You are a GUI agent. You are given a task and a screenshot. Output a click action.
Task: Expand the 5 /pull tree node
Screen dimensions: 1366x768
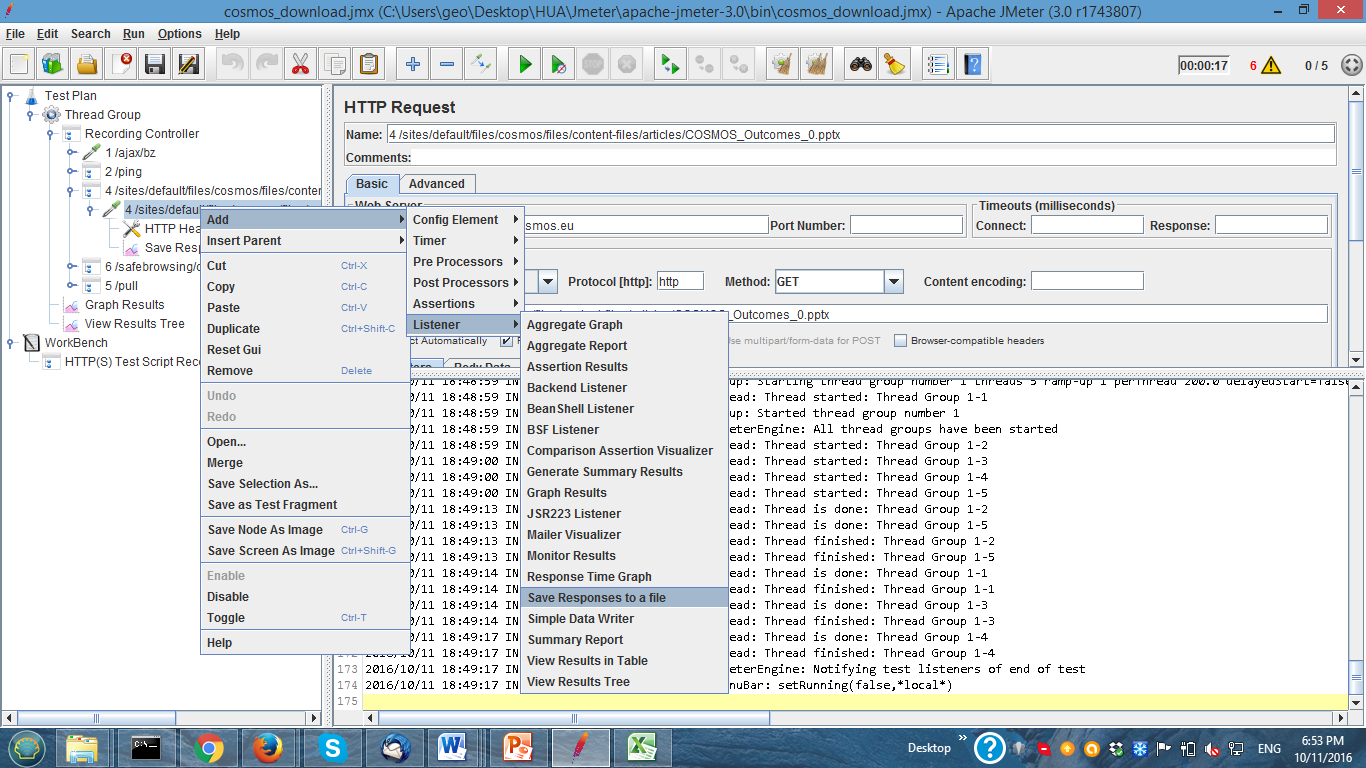pyautogui.click(x=71, y=286)
